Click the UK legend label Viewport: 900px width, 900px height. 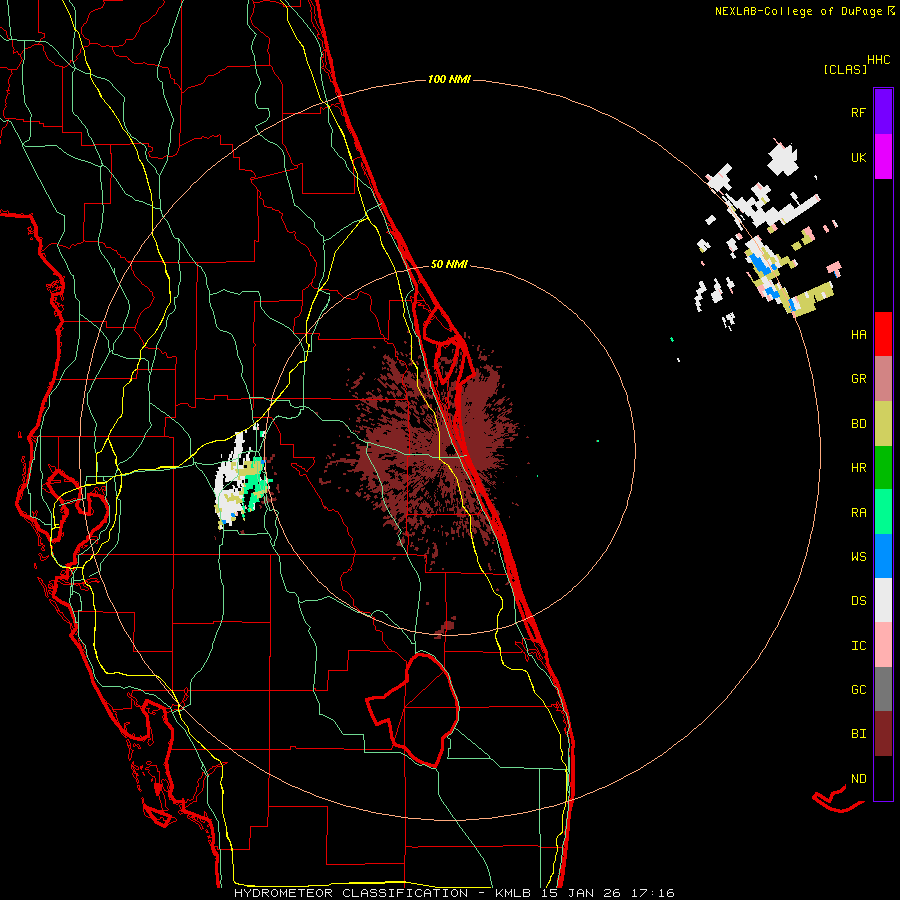click(x=858, y=157)
